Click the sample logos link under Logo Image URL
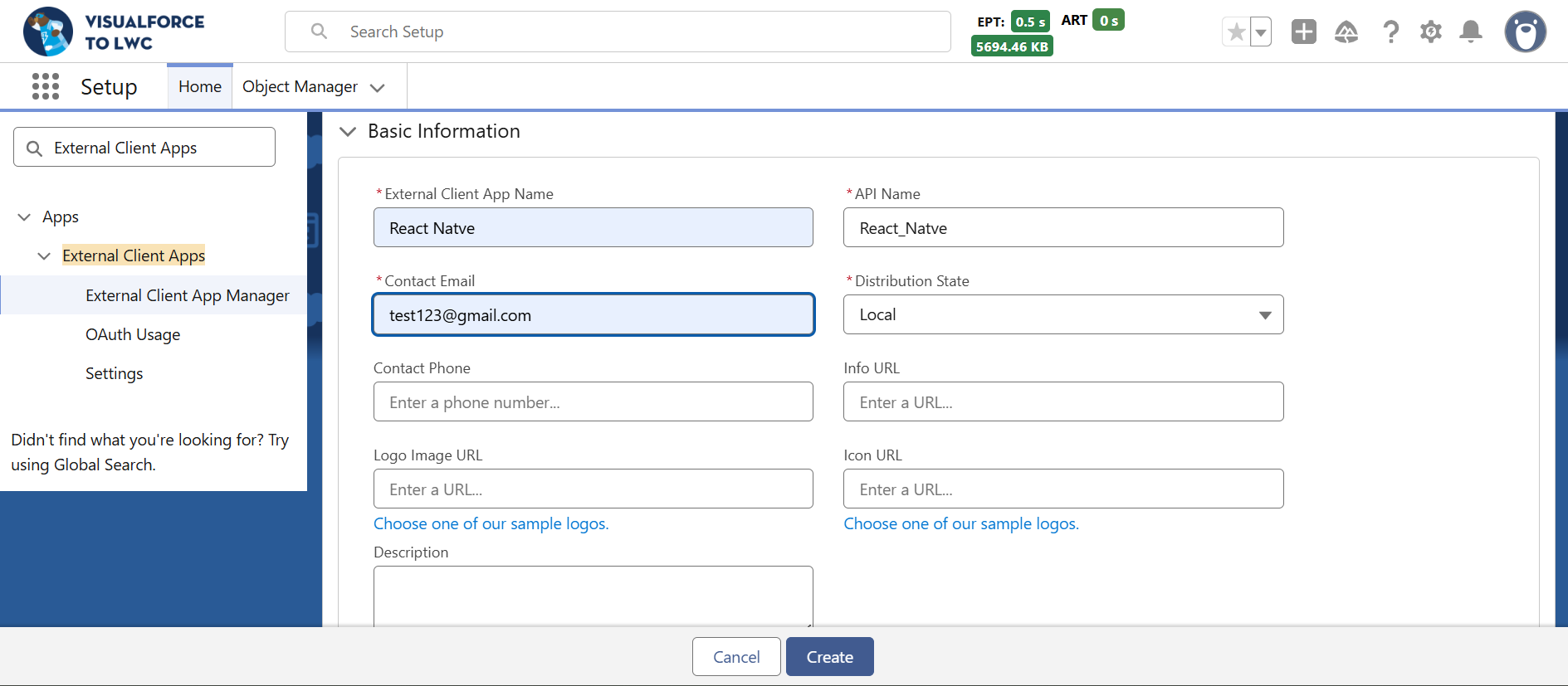The image size is (1568, 686). 491,524
